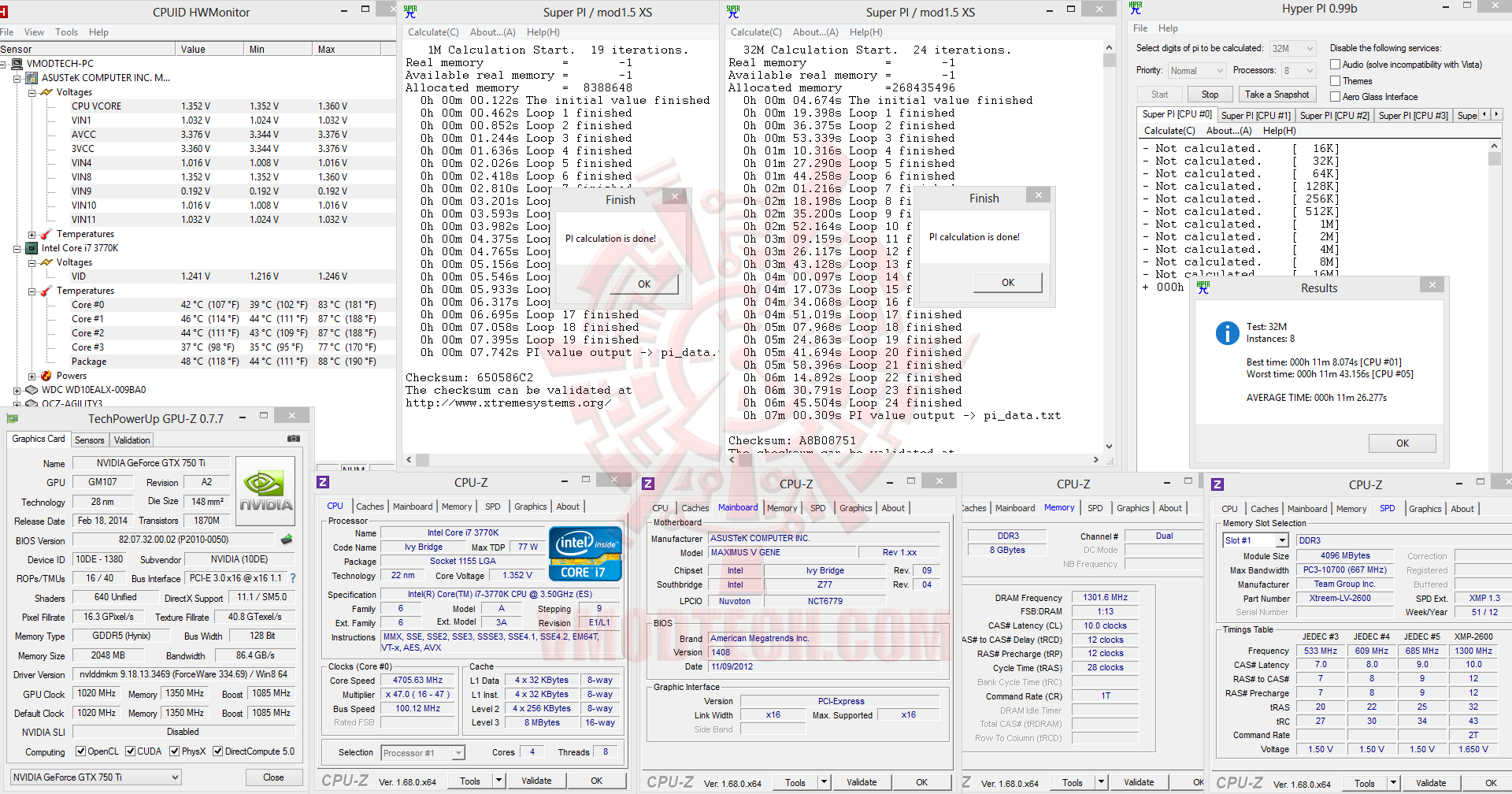Collapse the VMODTECH-PC tree node

[x=2, y=64]
